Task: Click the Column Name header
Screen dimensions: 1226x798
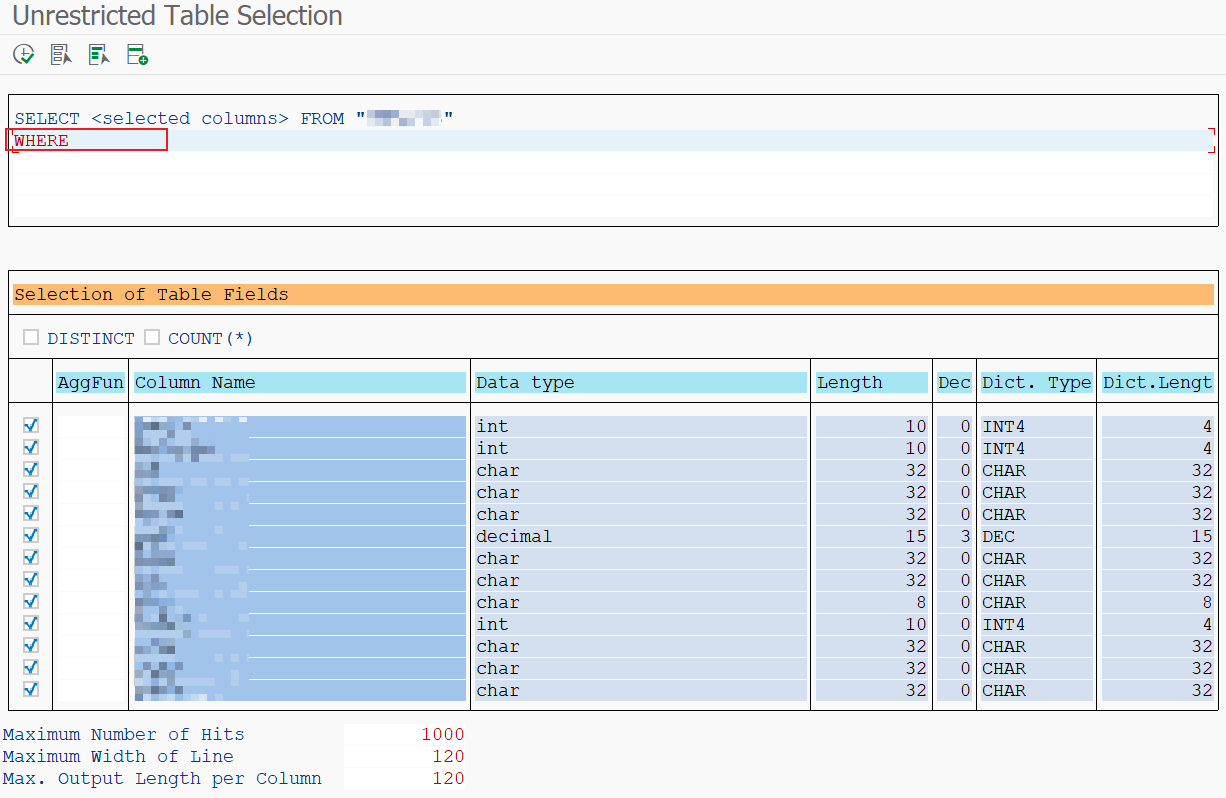Action: 300,383
